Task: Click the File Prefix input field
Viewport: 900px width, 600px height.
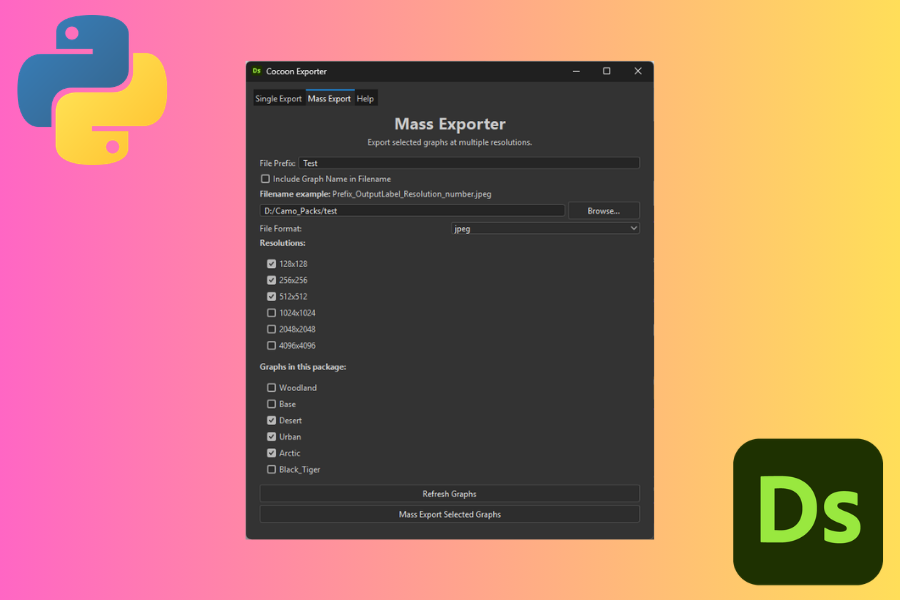Action: tap(469, 163)
